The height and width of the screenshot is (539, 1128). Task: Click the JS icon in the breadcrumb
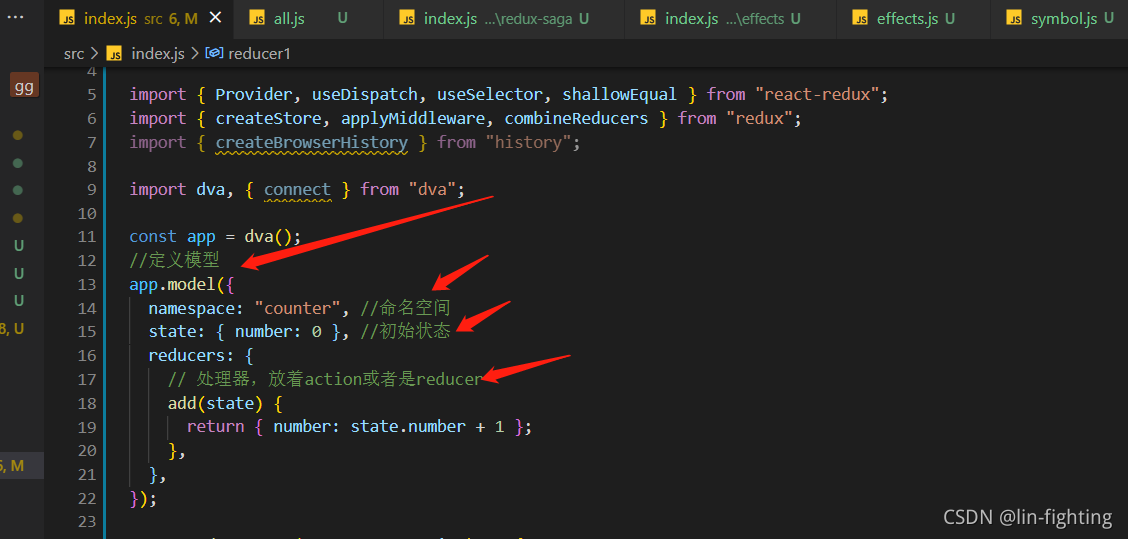[114, 53]
